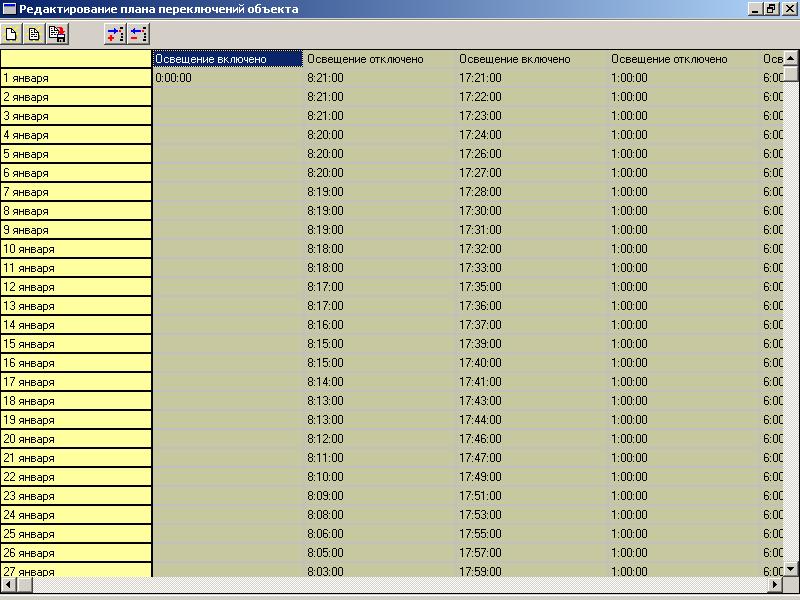Image resolution: width=800 pixels, height=600 pixels.
Task: Add a column with the plus arrow icon
Action: [x=115, y=34]
